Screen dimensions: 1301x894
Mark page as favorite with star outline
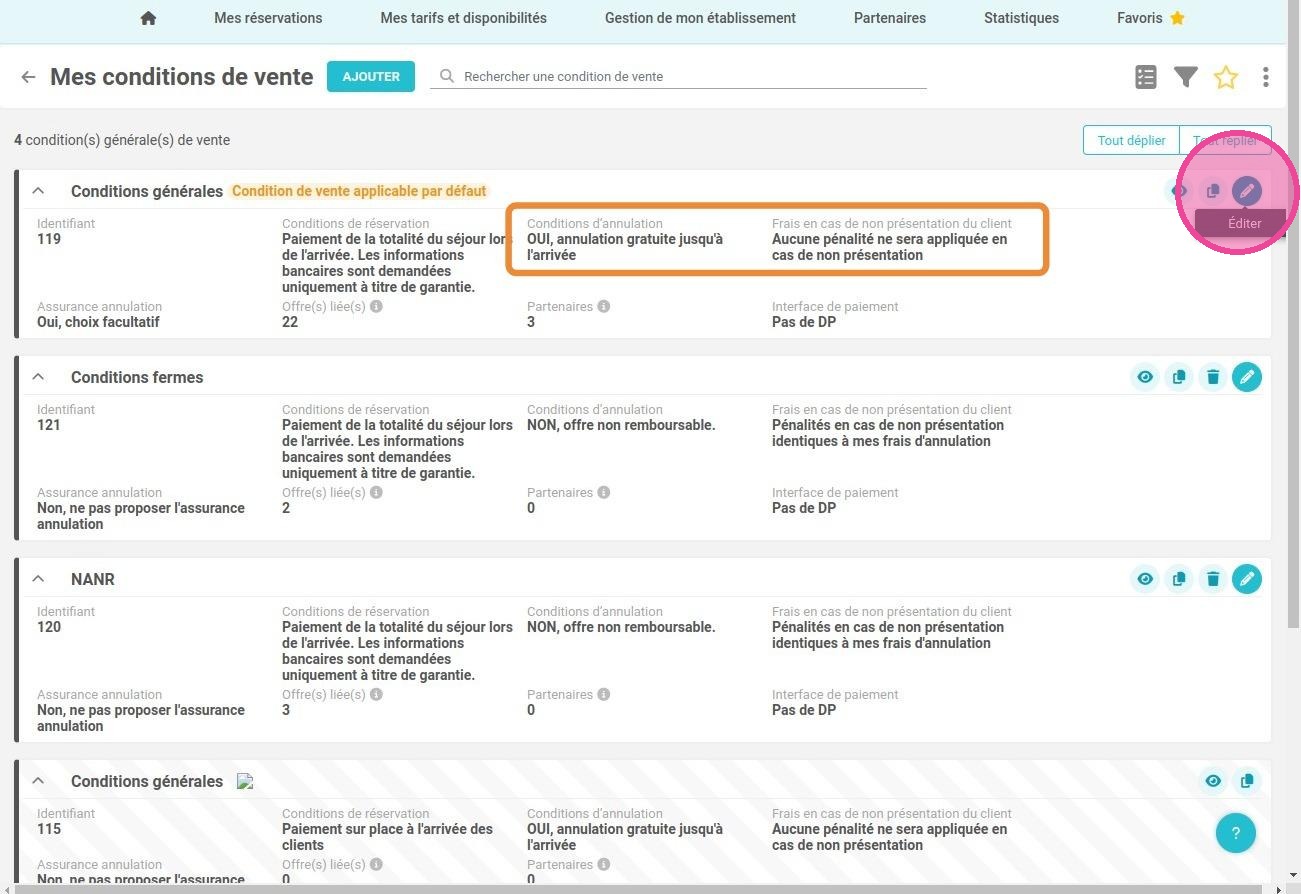pos(1226,77)
